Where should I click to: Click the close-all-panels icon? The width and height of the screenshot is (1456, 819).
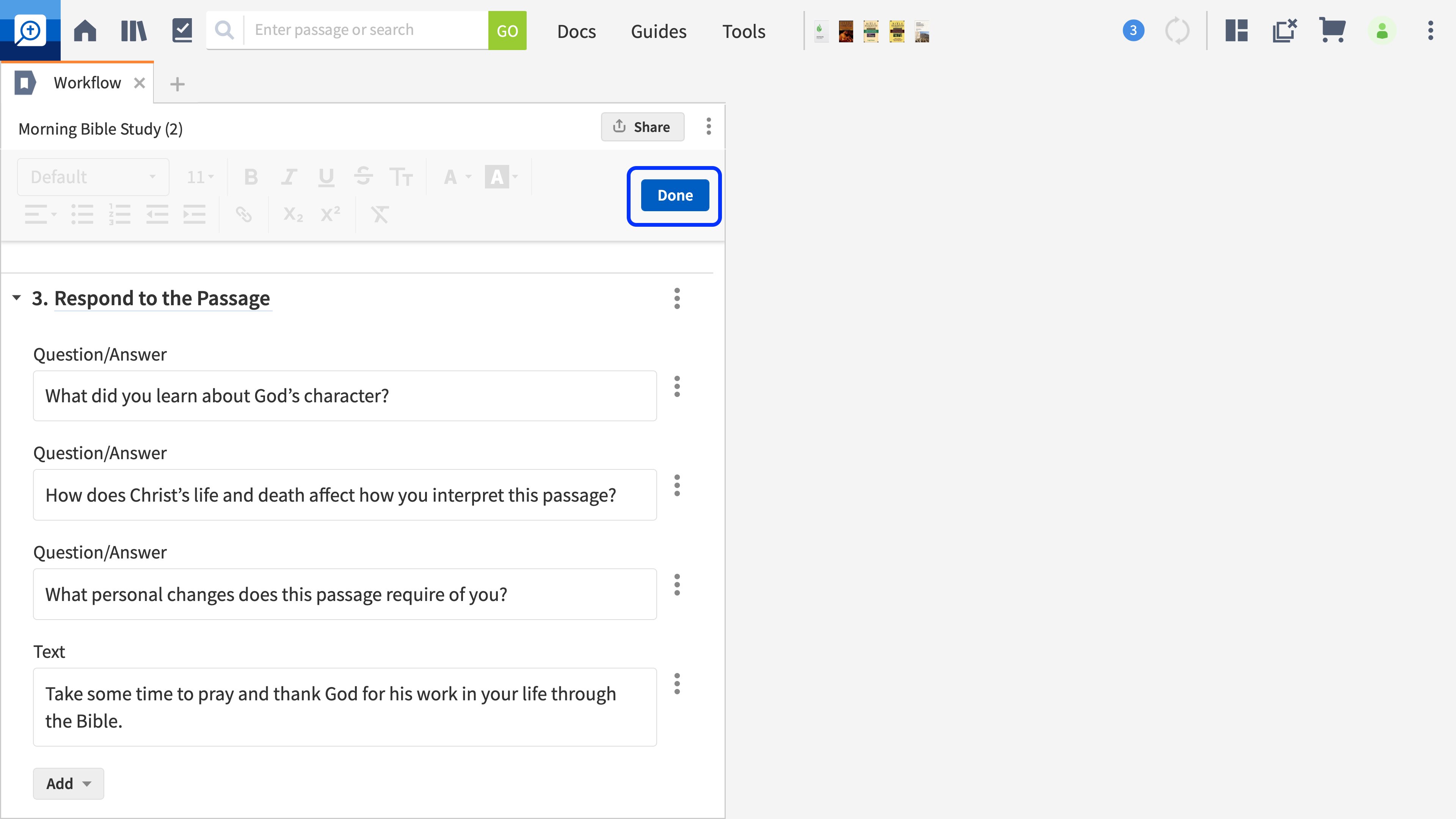tap(1284, 30)
